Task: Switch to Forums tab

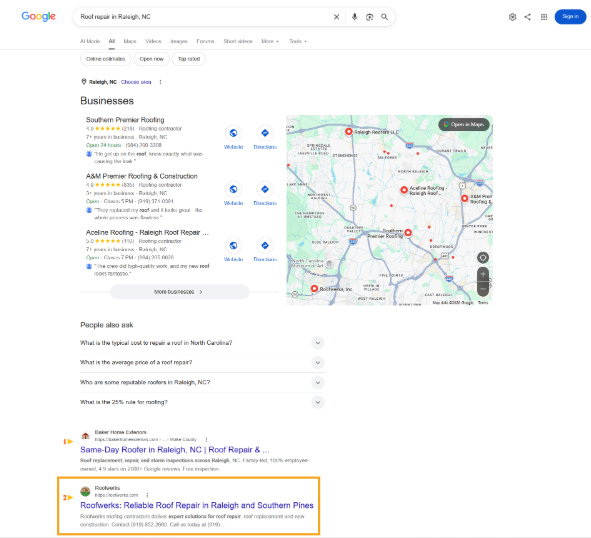Action: (x=205, y=41)
